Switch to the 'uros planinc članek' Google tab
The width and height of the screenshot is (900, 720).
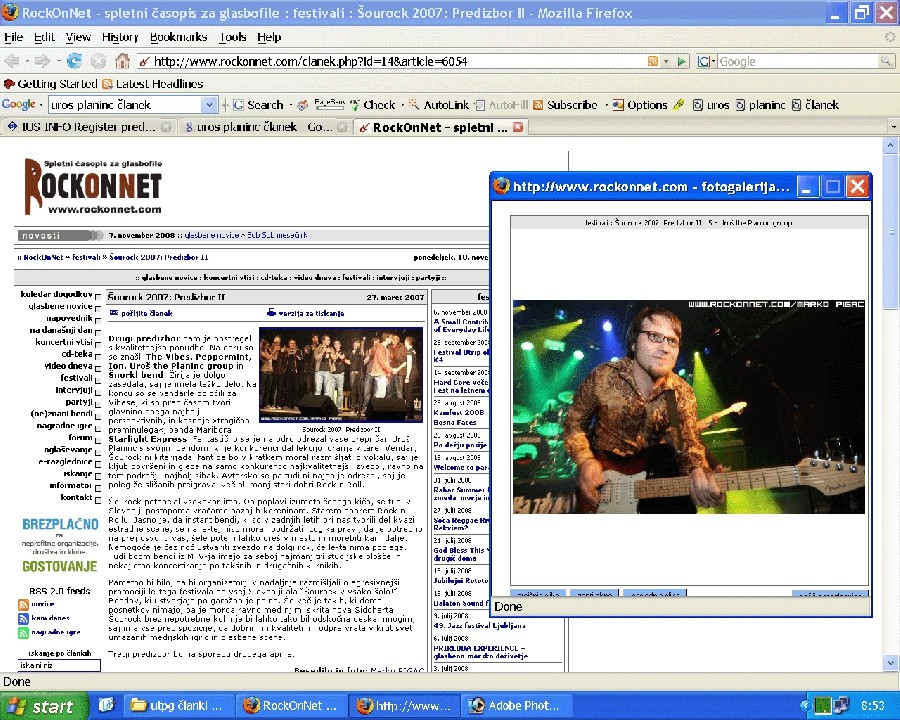tap(266, 127)
